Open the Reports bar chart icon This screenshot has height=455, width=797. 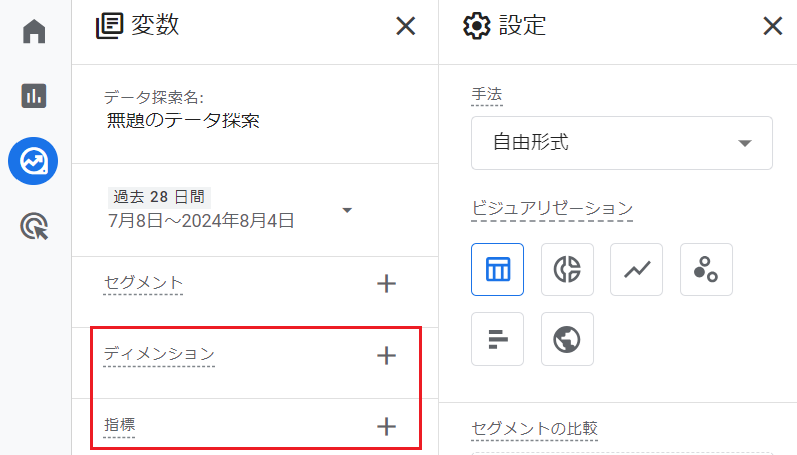click(x=34, y=96)
